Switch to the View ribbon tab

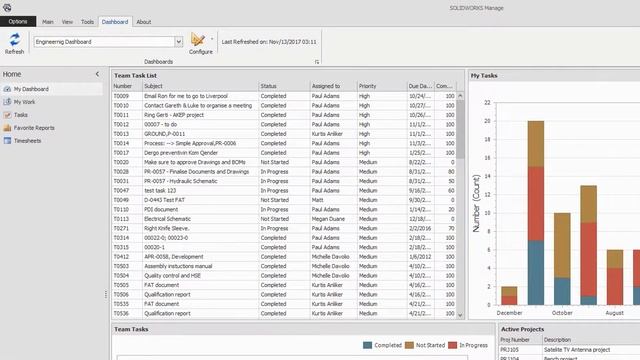tap(67, 22)
